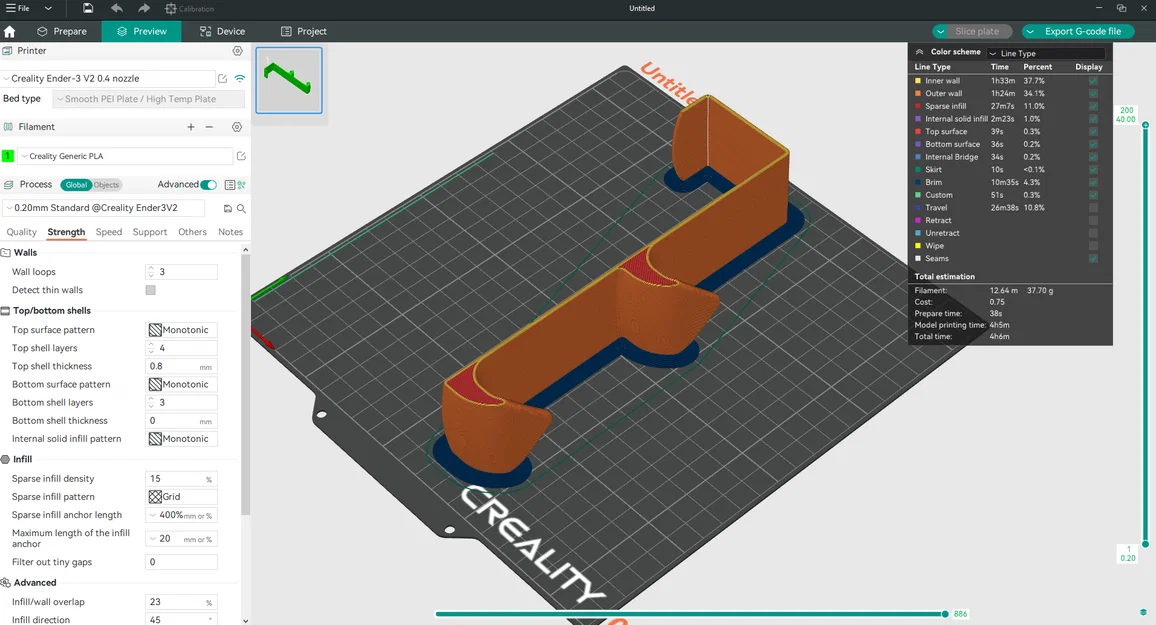
Task: Edit the Creality Generic PLA preset
Action: click(241, 156)
